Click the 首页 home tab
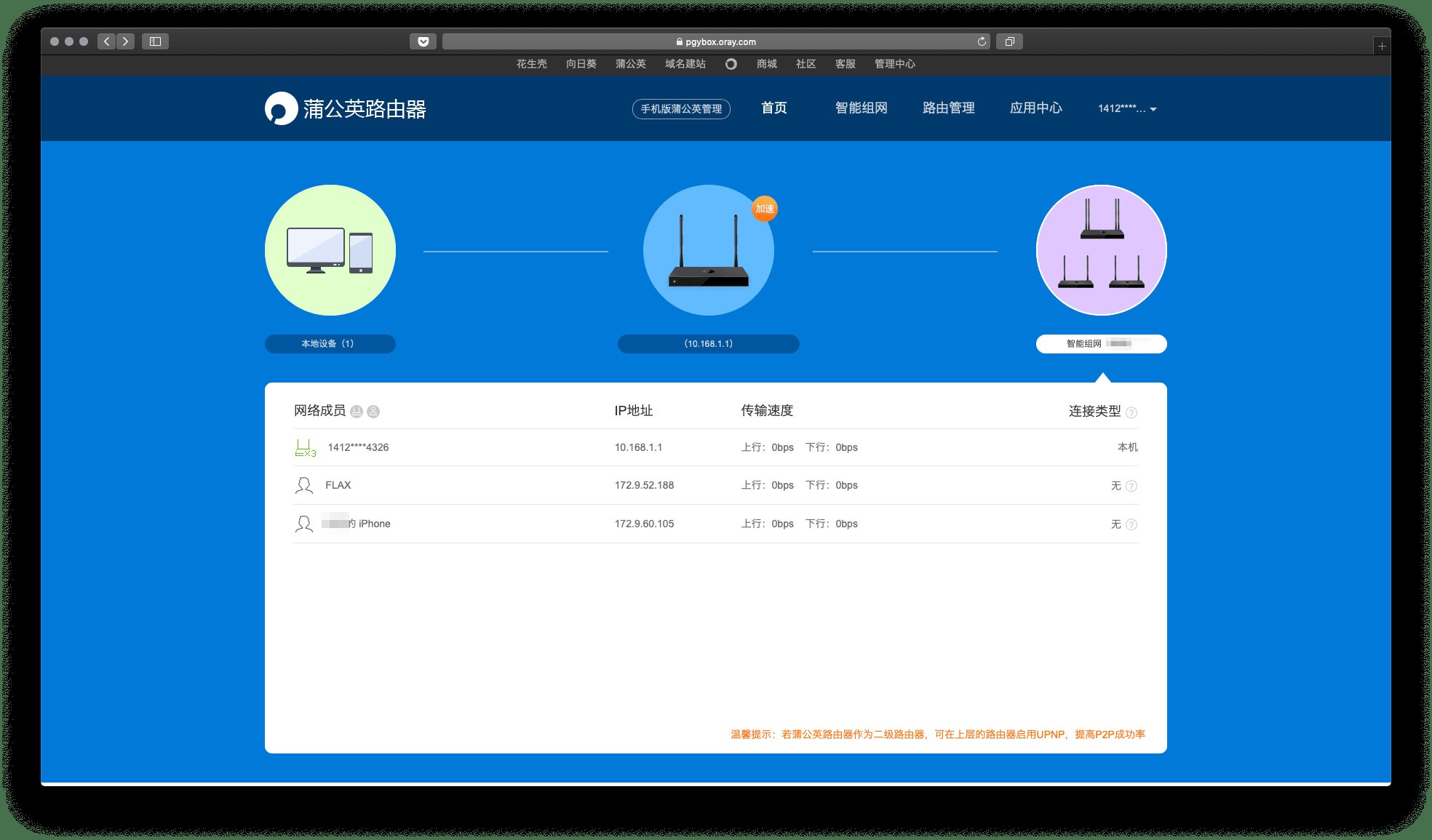This screenshot has width=1432, height=840. (x=774, y=108)
